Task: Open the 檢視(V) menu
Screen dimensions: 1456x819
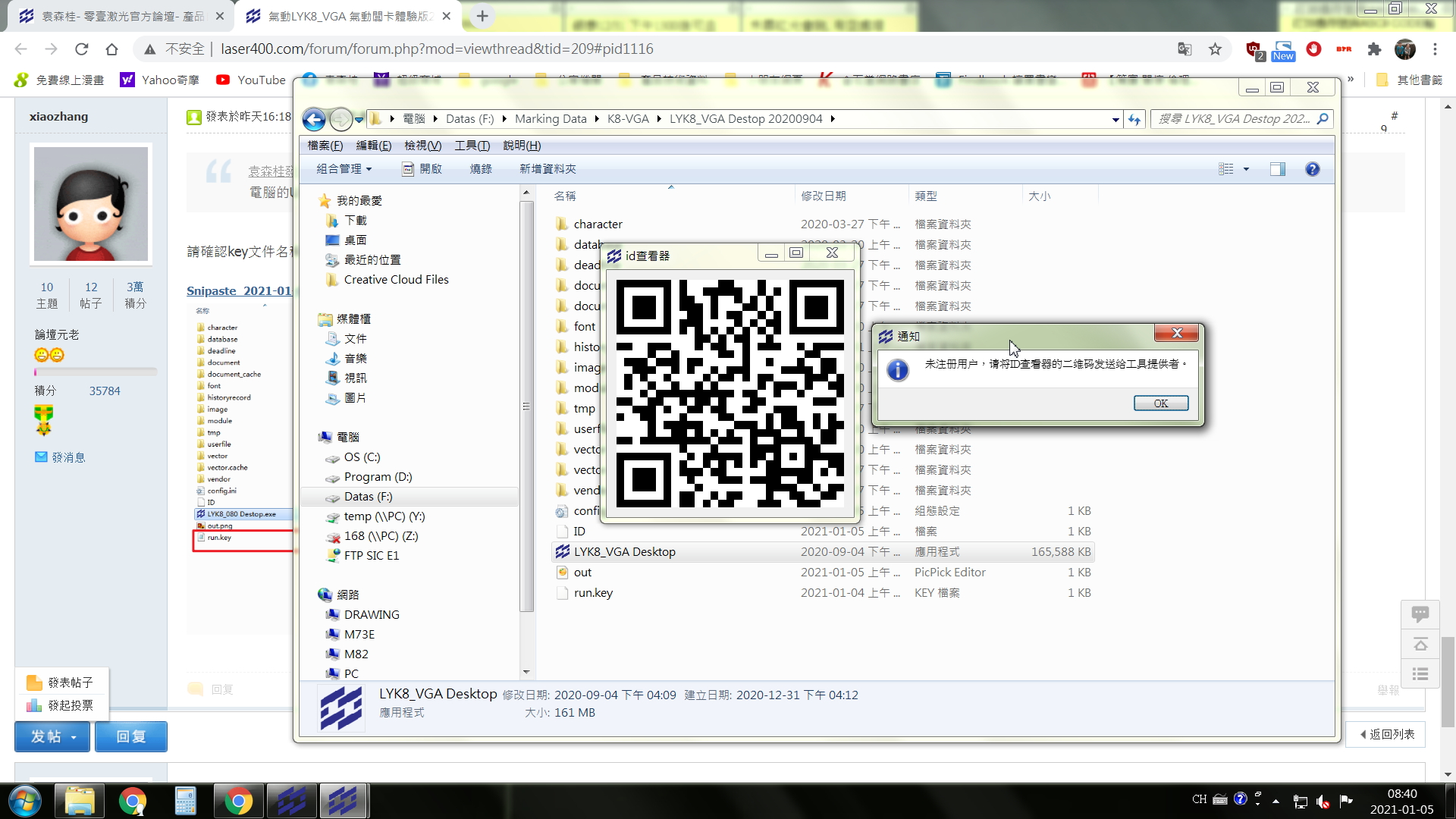Action: pos(422,146)
